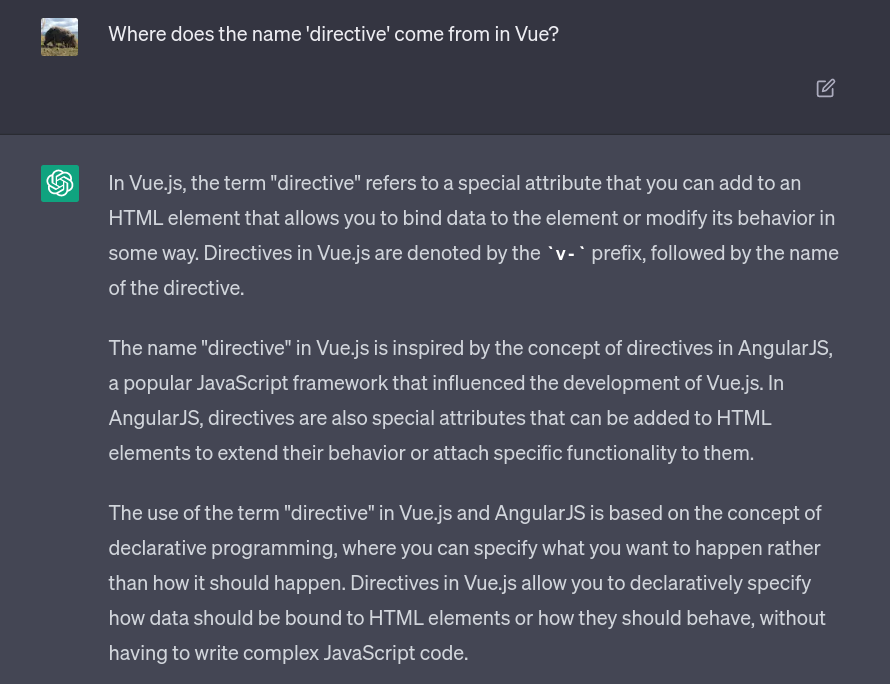
Task: Click the green ChatGPT logo icon
Action: [x=60, y=183]
